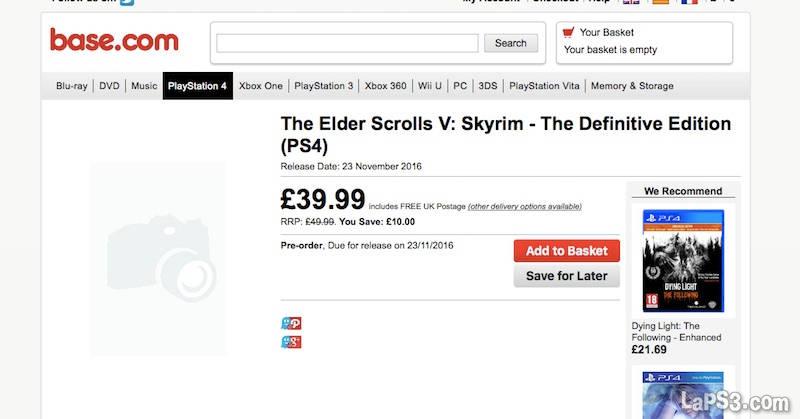Share product on Pinterest
The width and height of the screenshot is (800, 419).
point(291,323)
